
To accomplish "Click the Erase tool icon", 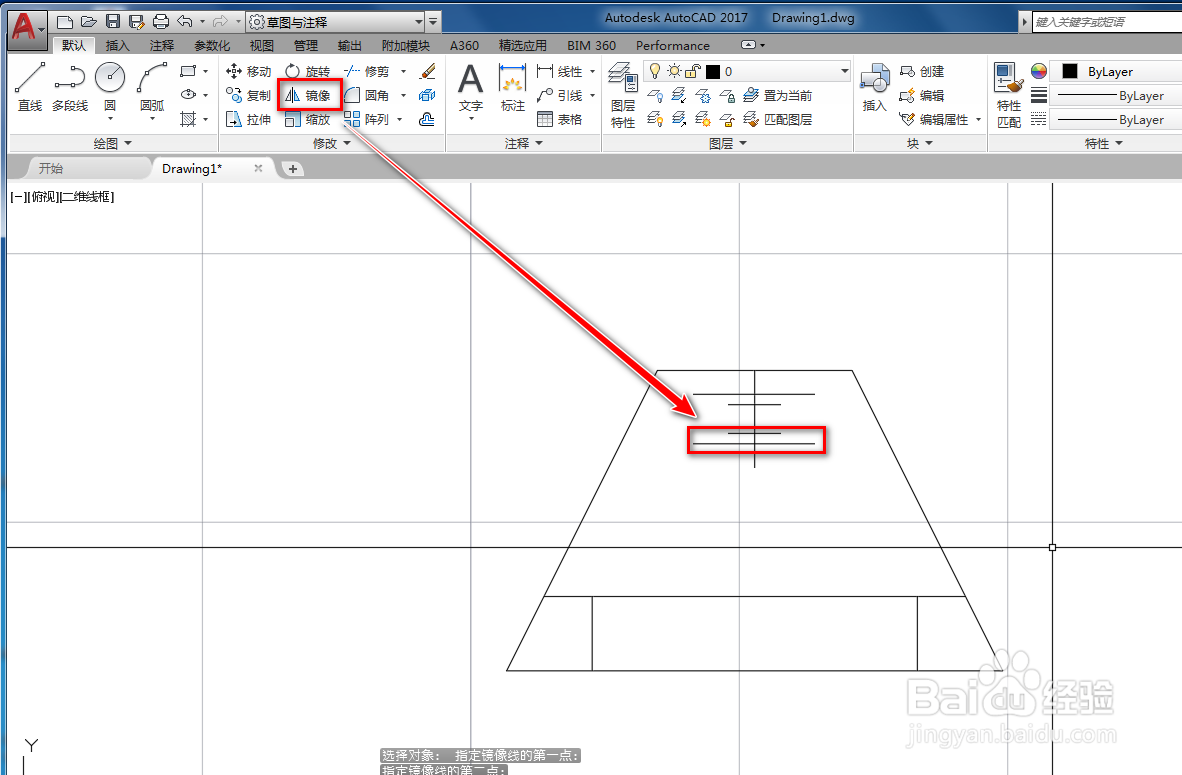I will 427,72.
